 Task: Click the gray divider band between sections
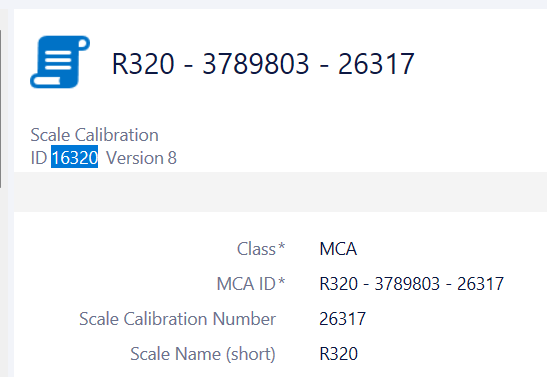coord(280,192)
